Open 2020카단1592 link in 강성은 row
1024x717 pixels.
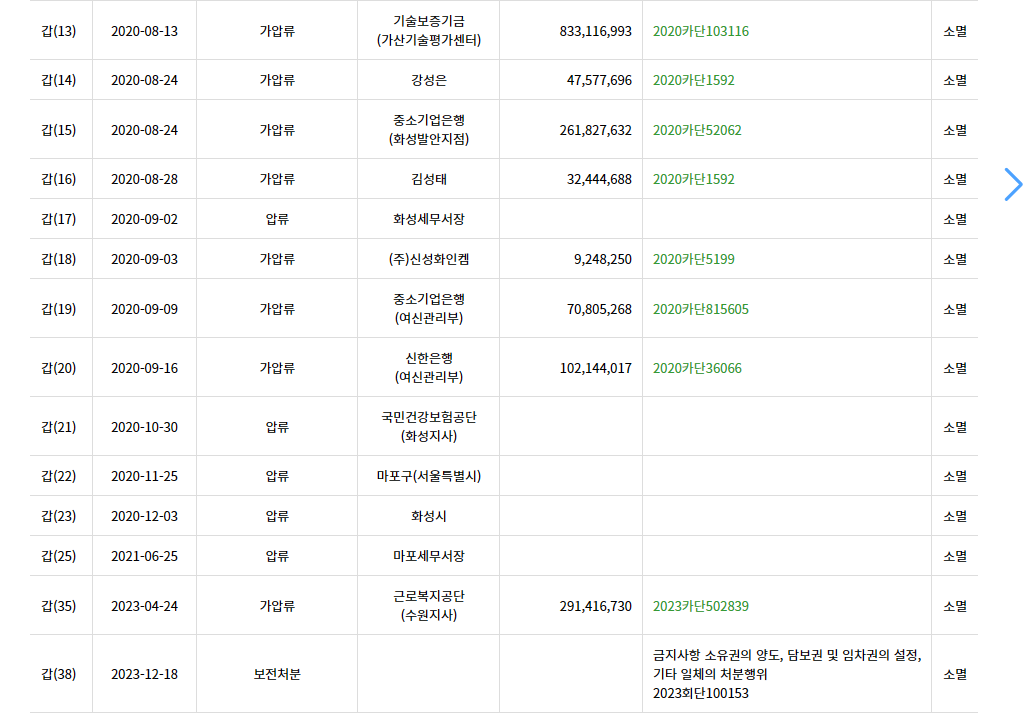click(x=694, y=80)
